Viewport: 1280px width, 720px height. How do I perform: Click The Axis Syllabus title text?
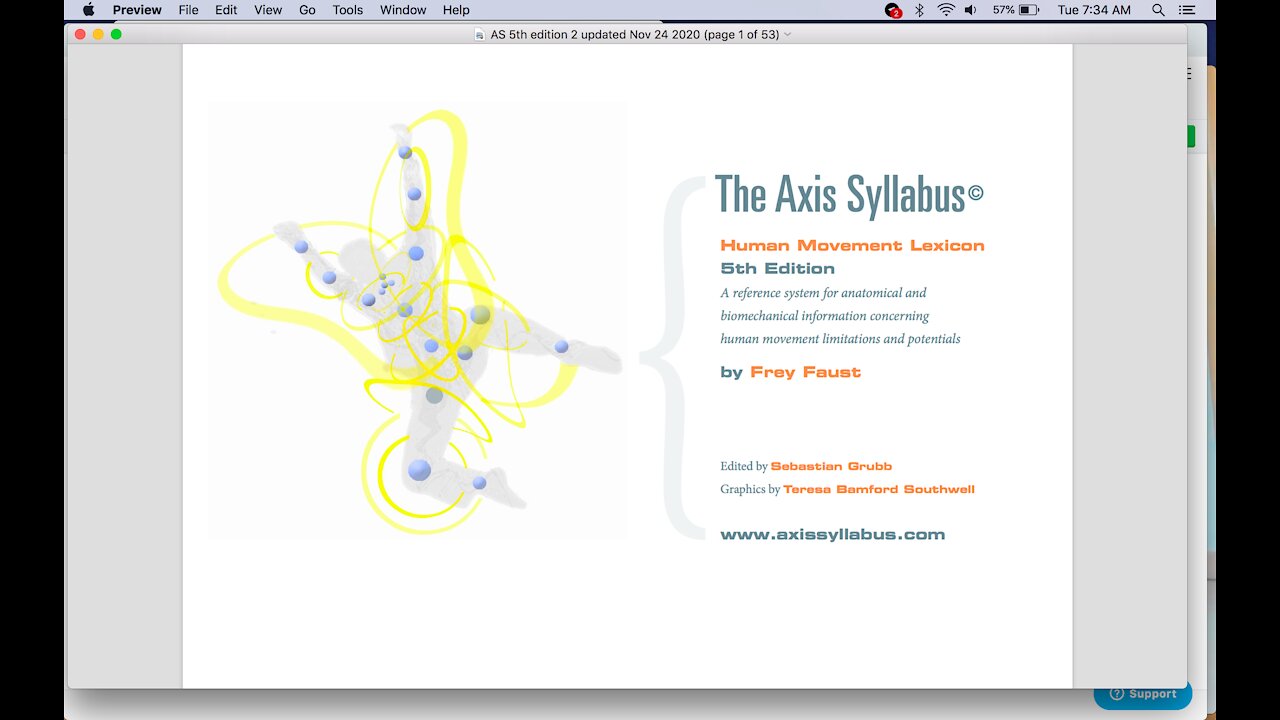point(849,195)
